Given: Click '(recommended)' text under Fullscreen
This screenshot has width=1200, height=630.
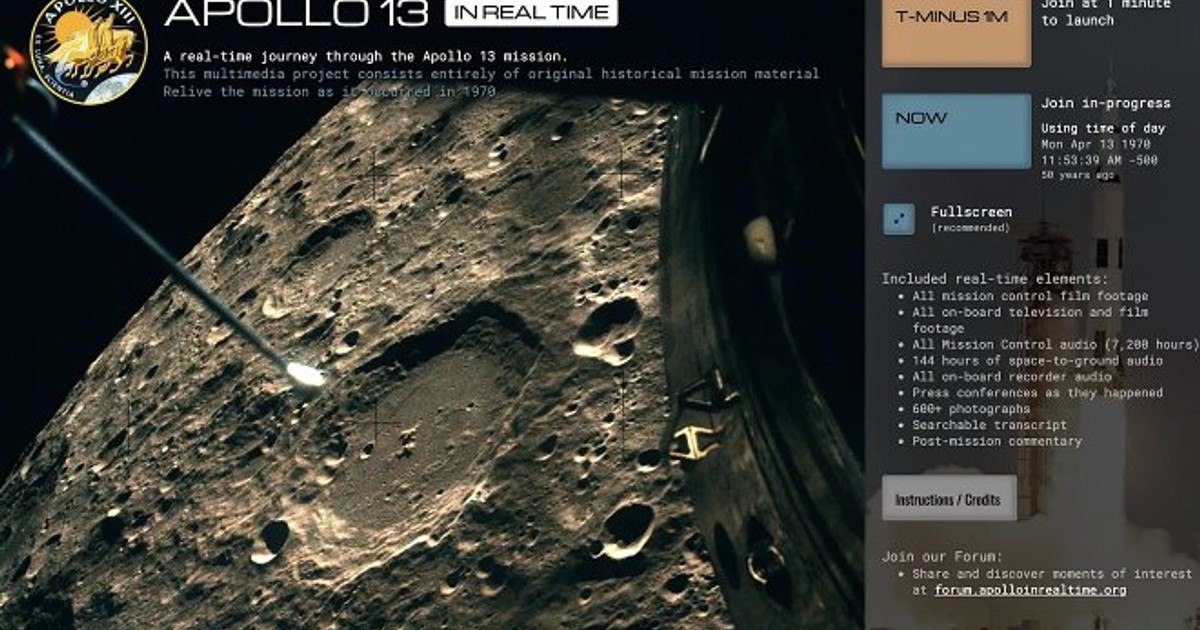Looking at the screenshot, I should (x=969, y=228).
